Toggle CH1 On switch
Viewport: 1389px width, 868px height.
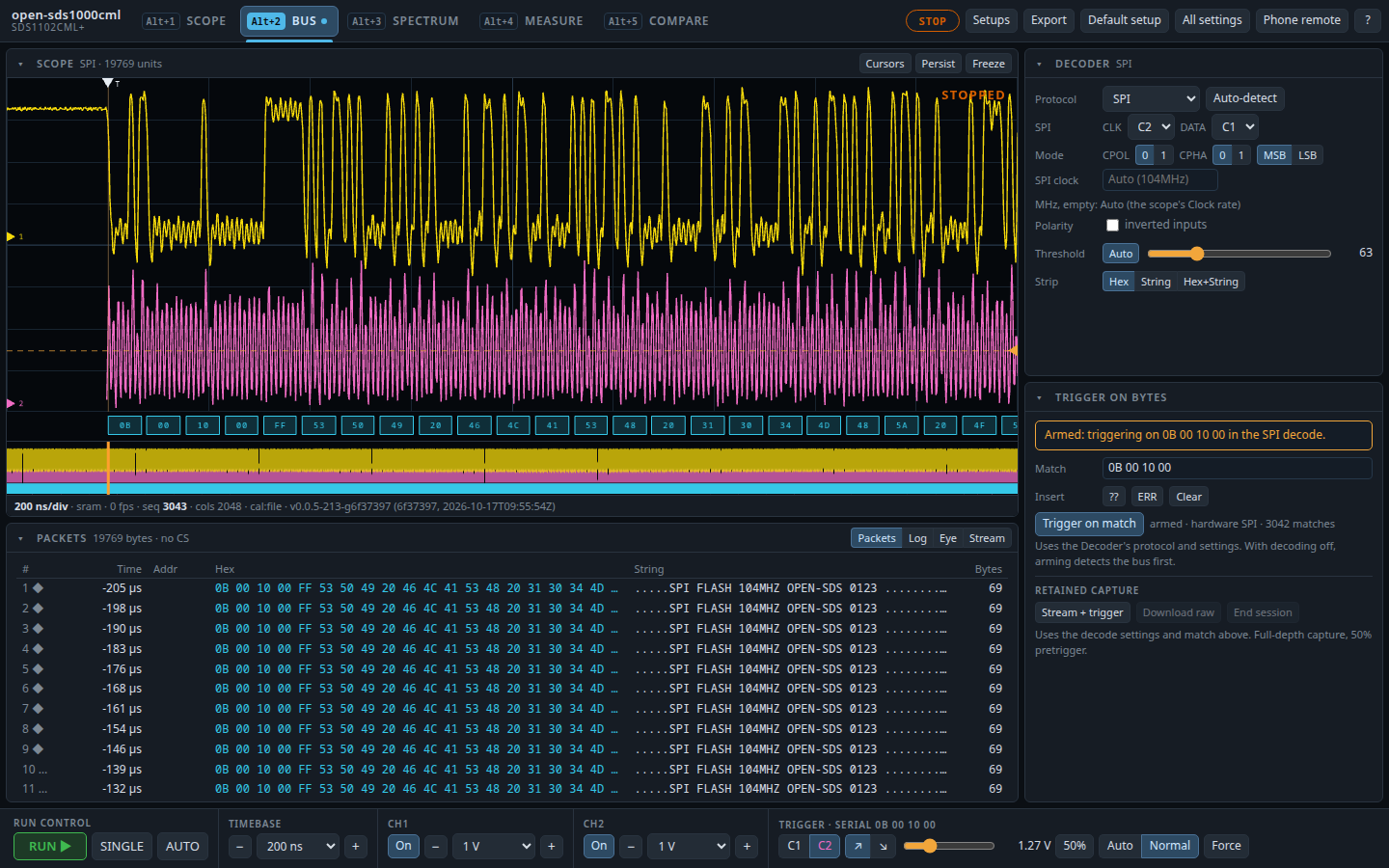tap(403, 846)
